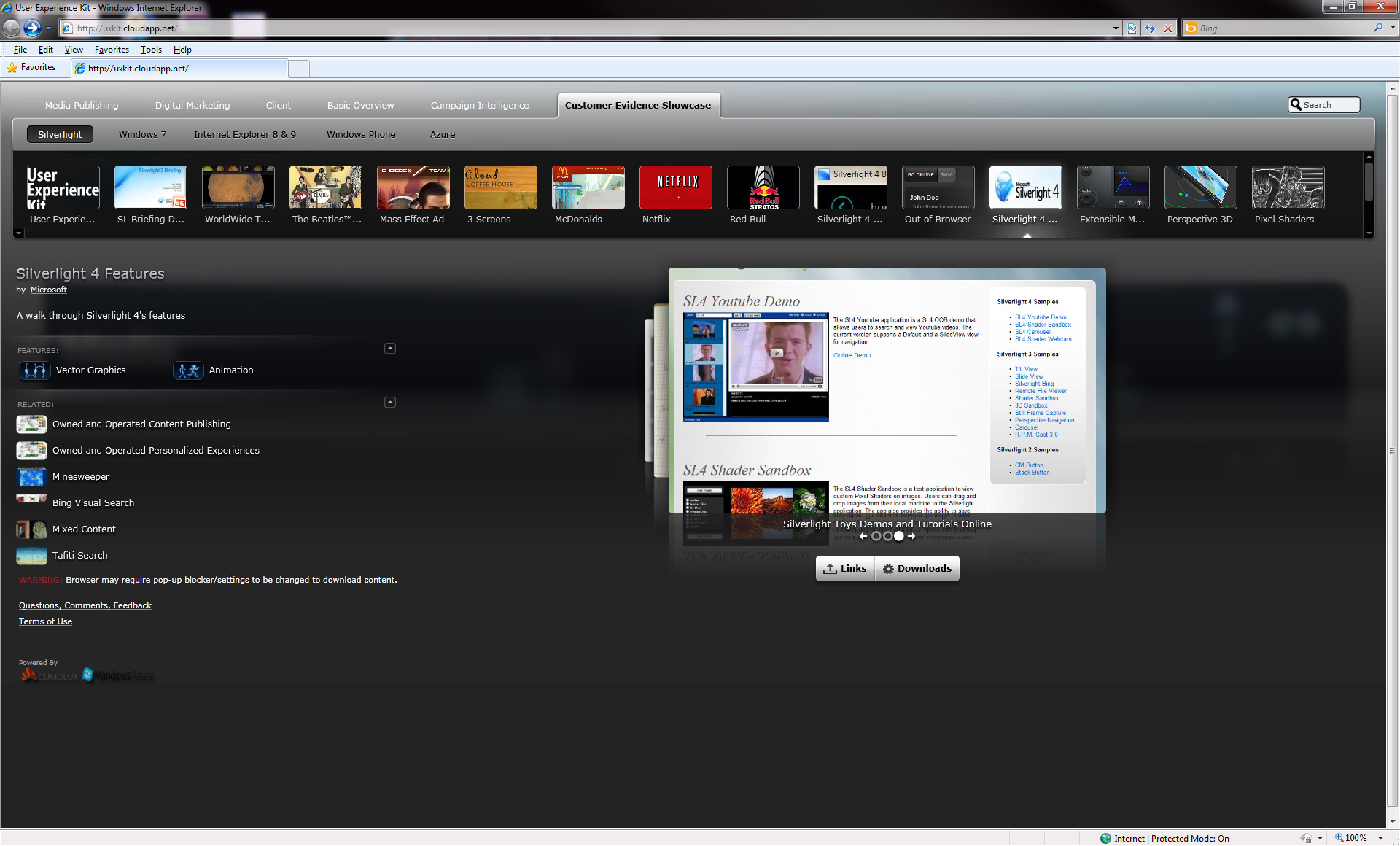Open the Terms of Use link

45,621
